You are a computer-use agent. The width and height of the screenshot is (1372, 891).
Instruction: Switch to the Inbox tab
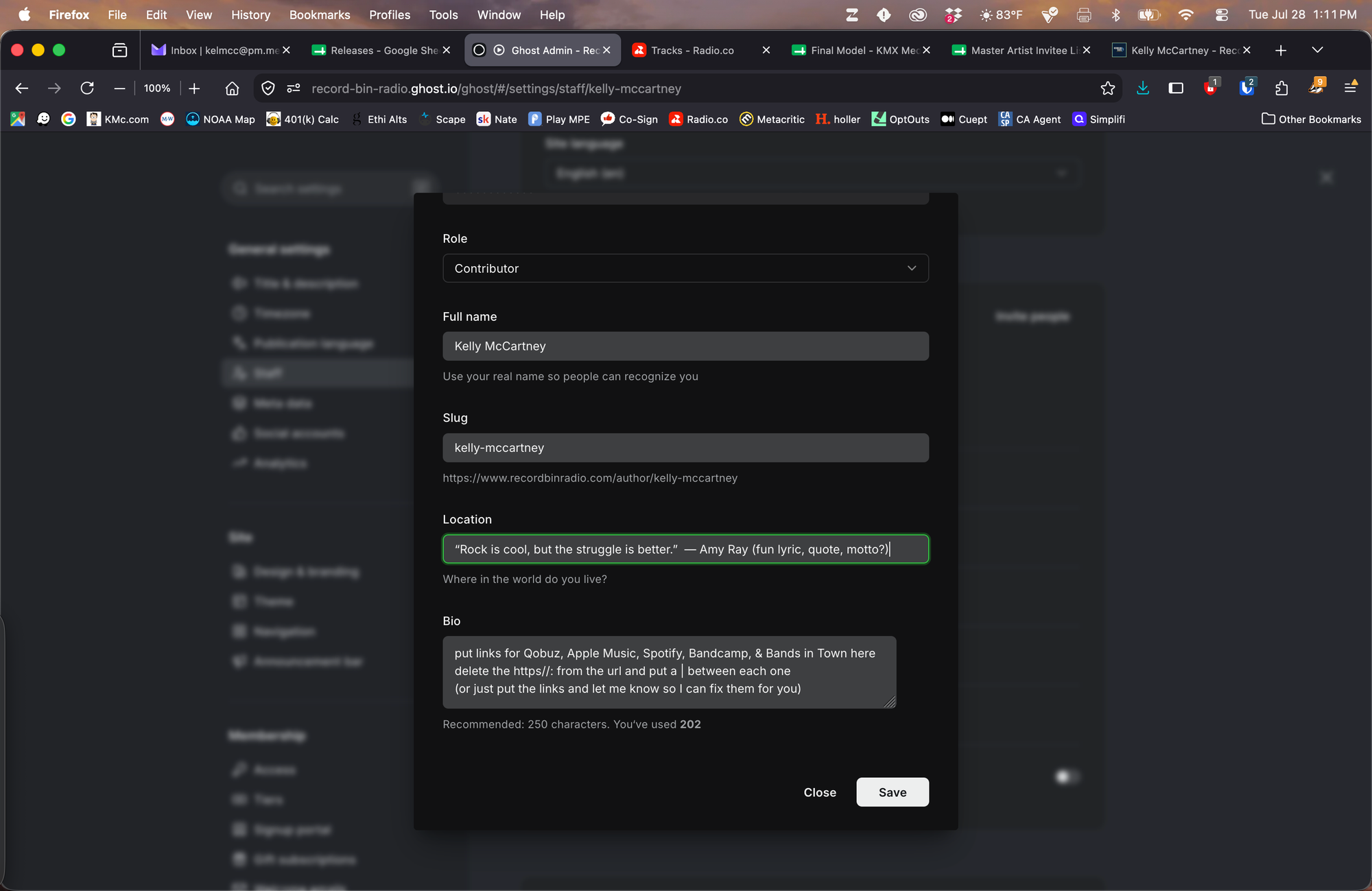(221, 50)
